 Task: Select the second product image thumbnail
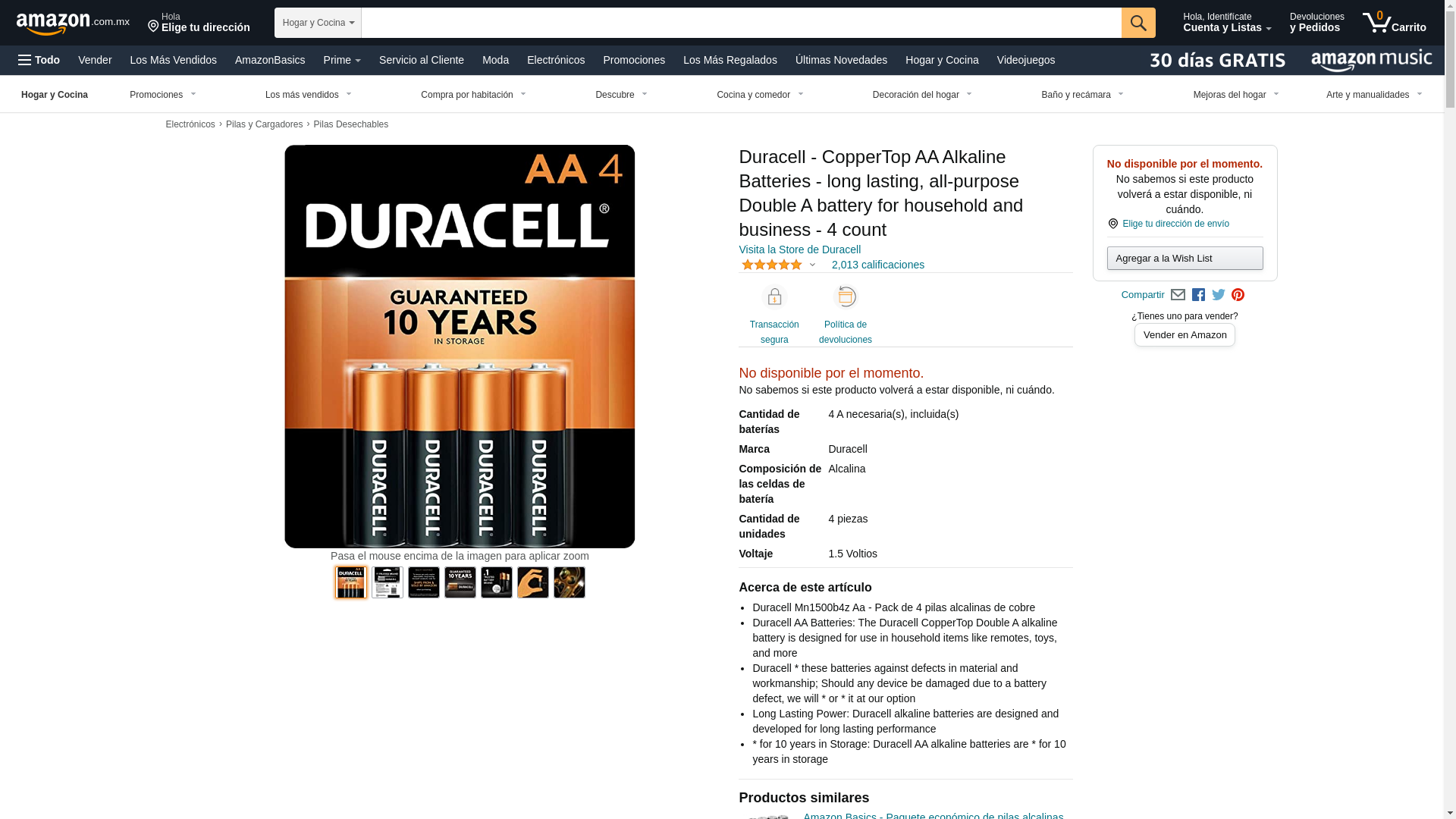click(x=388, y=582)
